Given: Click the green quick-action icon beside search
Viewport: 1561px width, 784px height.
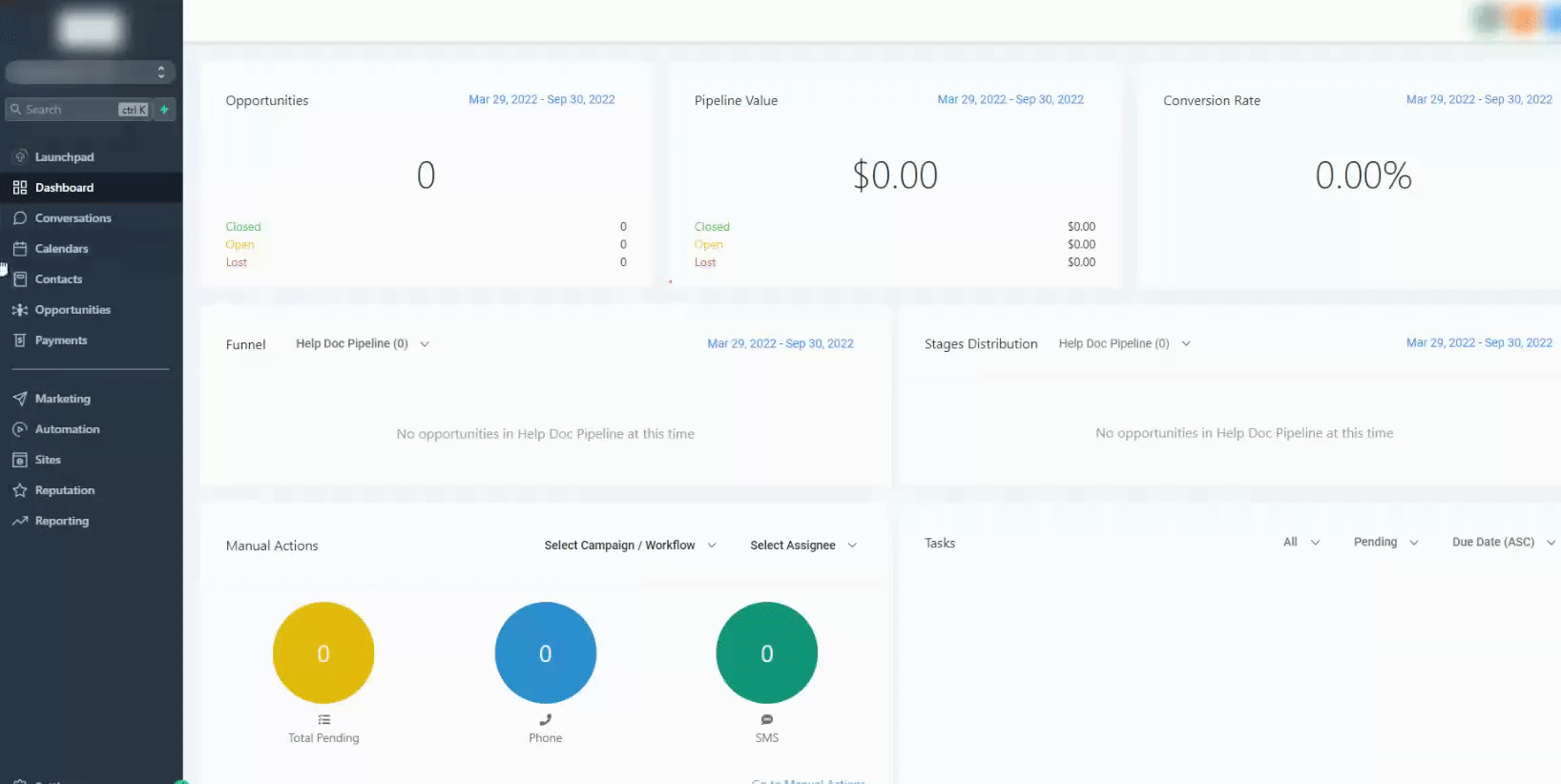Looking at the screenshot, I should 164,110.
